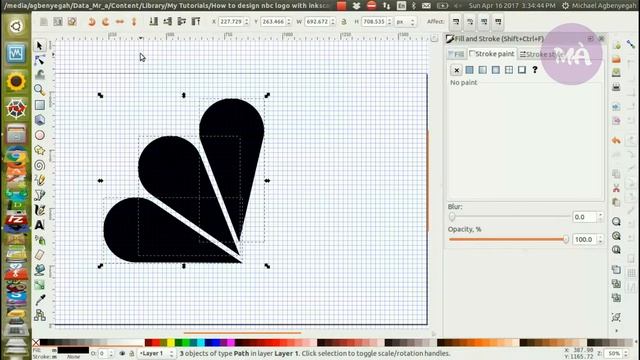Switch to the Fill tab
The image size is (640, 360).
[x=456, y=54]
